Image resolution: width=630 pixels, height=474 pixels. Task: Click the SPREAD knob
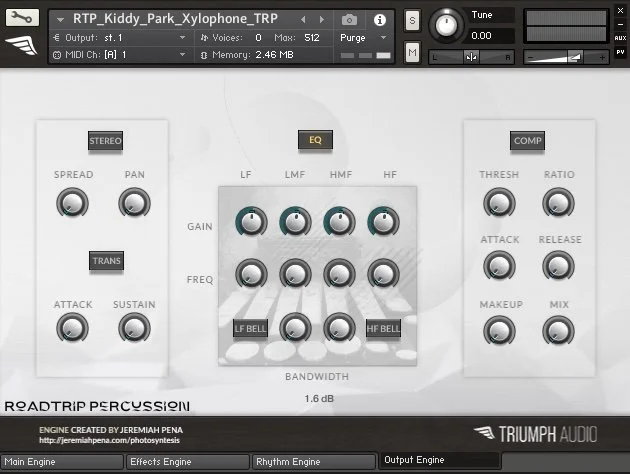[x=72, y=203]
